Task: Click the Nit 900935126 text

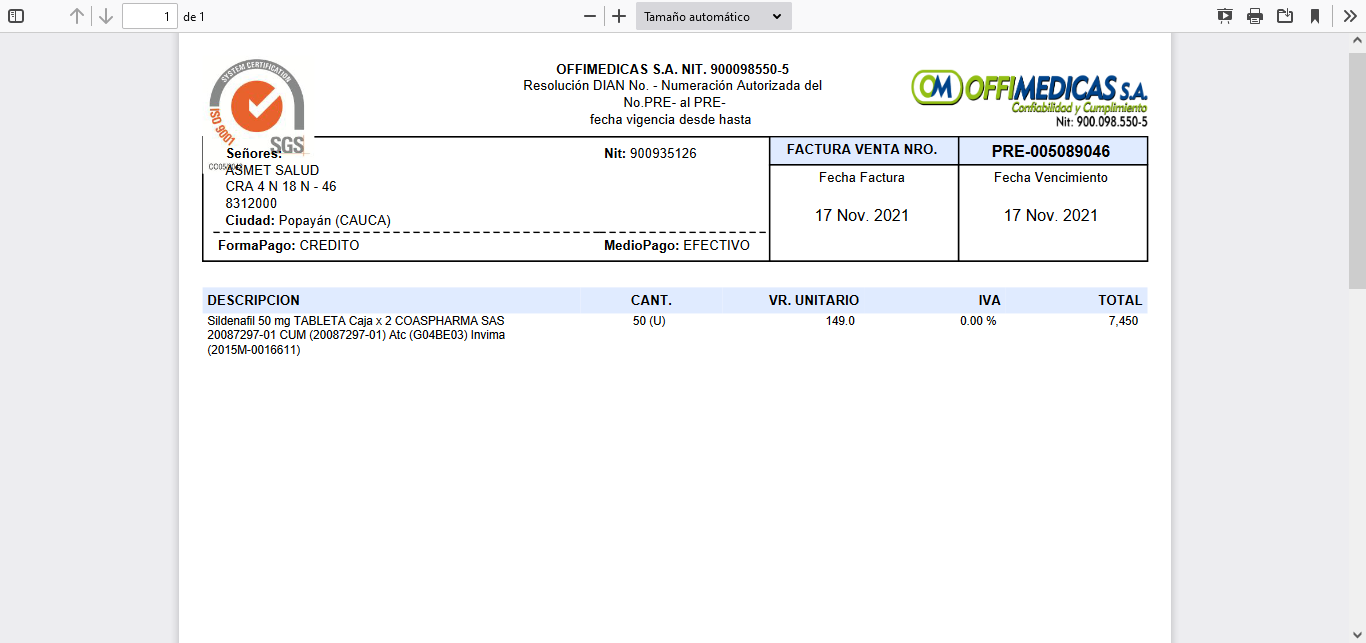Action: tap(650, 154)
